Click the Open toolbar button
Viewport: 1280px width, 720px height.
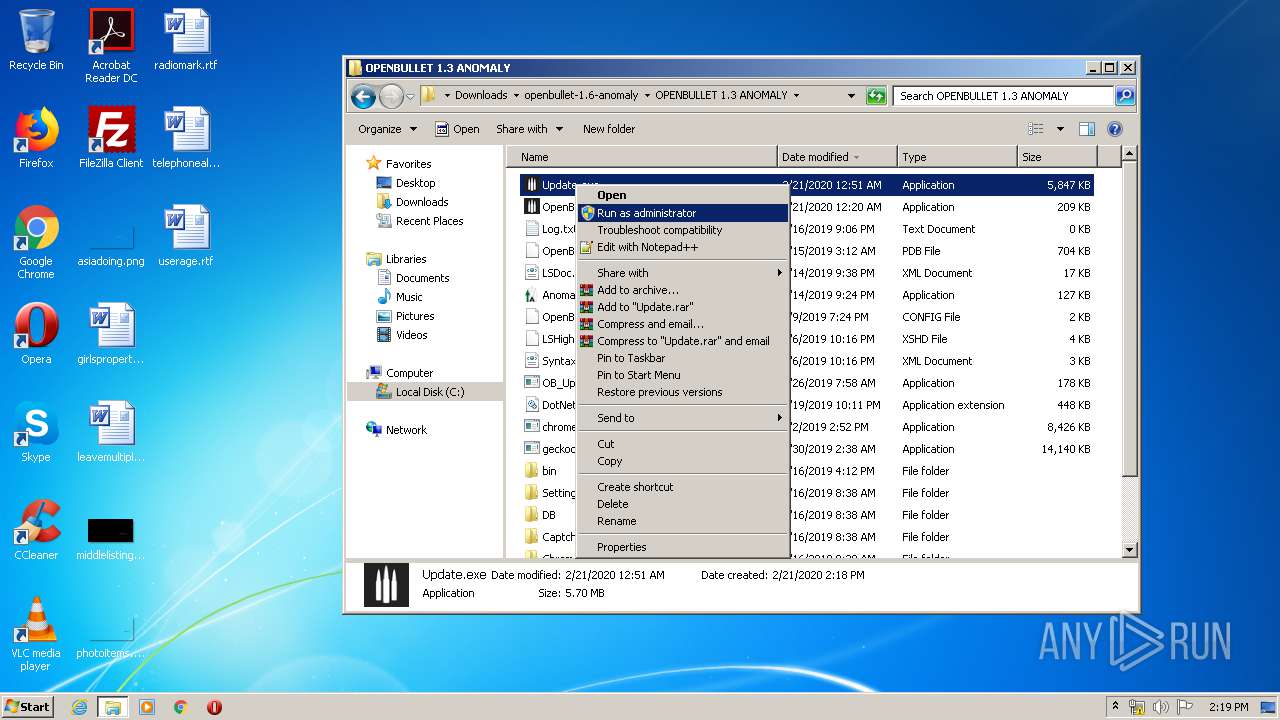[x=458, y=129]
